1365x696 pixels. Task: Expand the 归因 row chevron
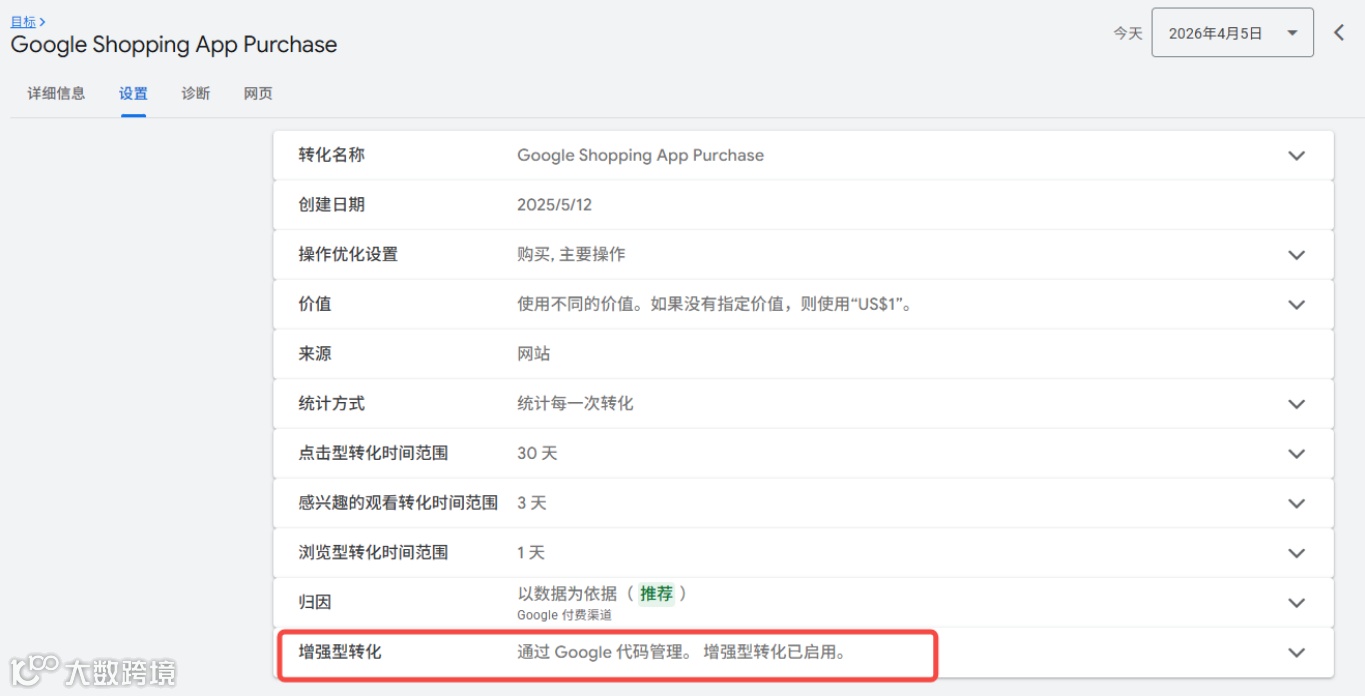tap(1297, 603)
